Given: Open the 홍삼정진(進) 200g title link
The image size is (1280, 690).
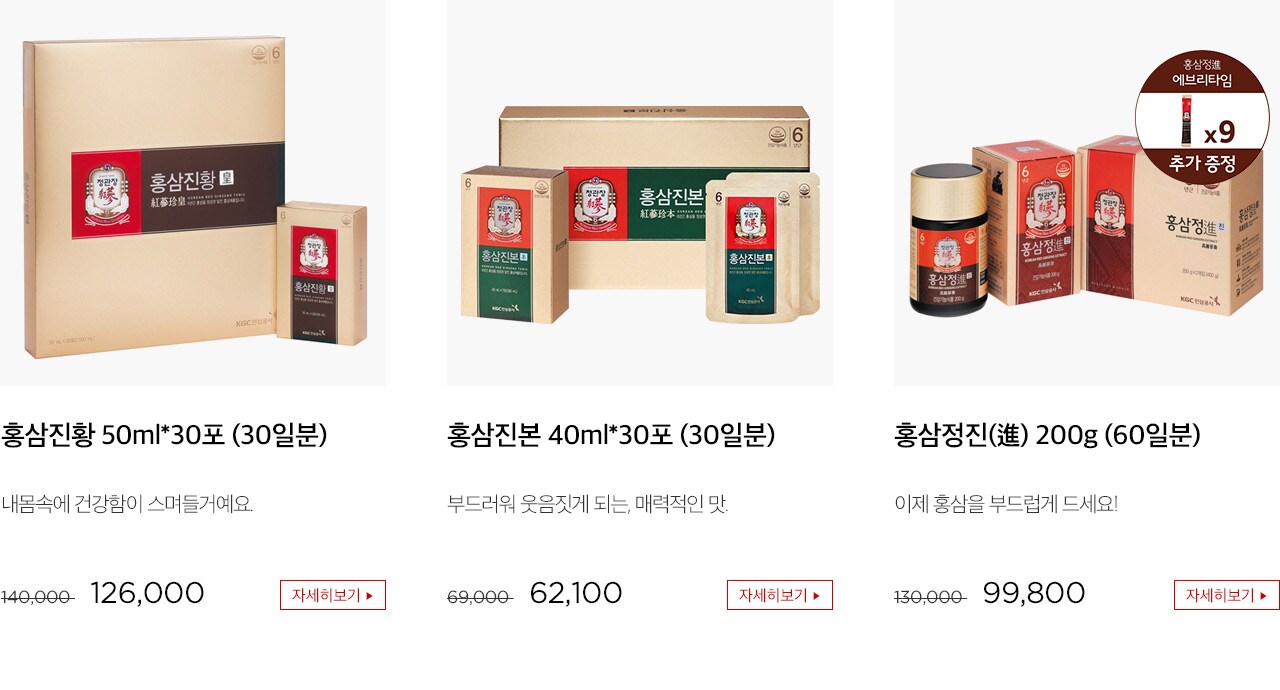Looking at the screenshot, I should [x=1047, y=436].
